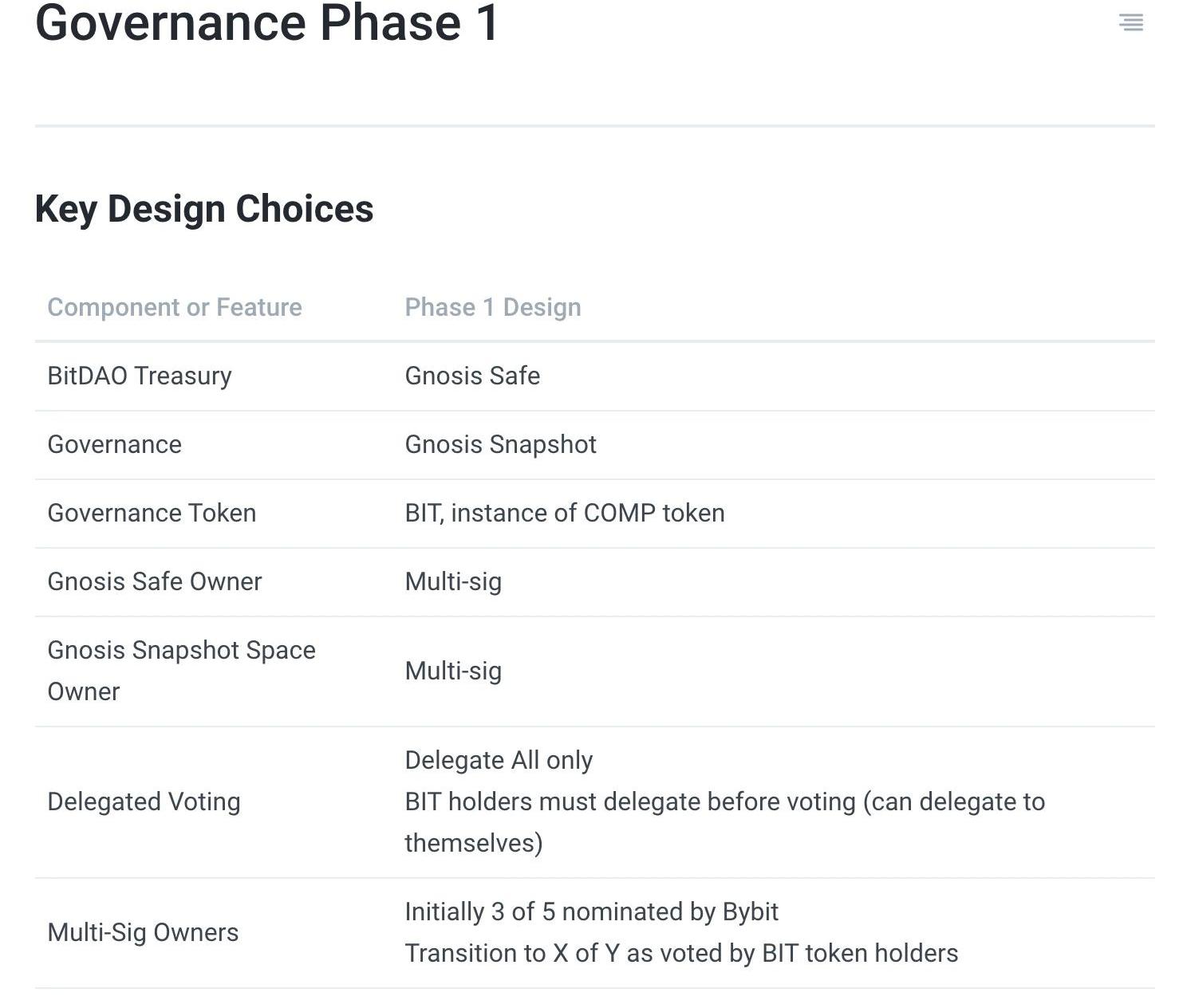This screenshot has height=1008, width=1179.
Task: Click the Multi-Sig Owners row label
Action: click(143, 932)
